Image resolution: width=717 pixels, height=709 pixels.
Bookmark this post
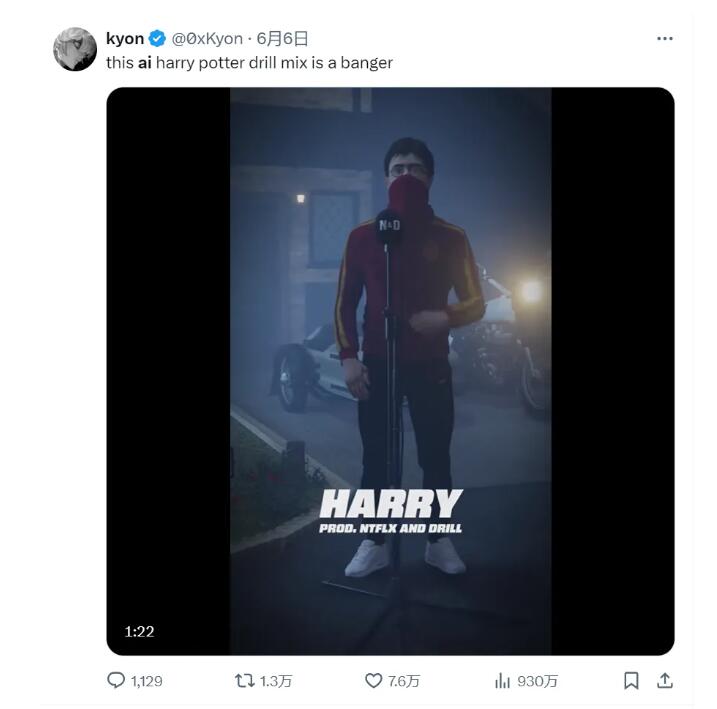(631, 681)
